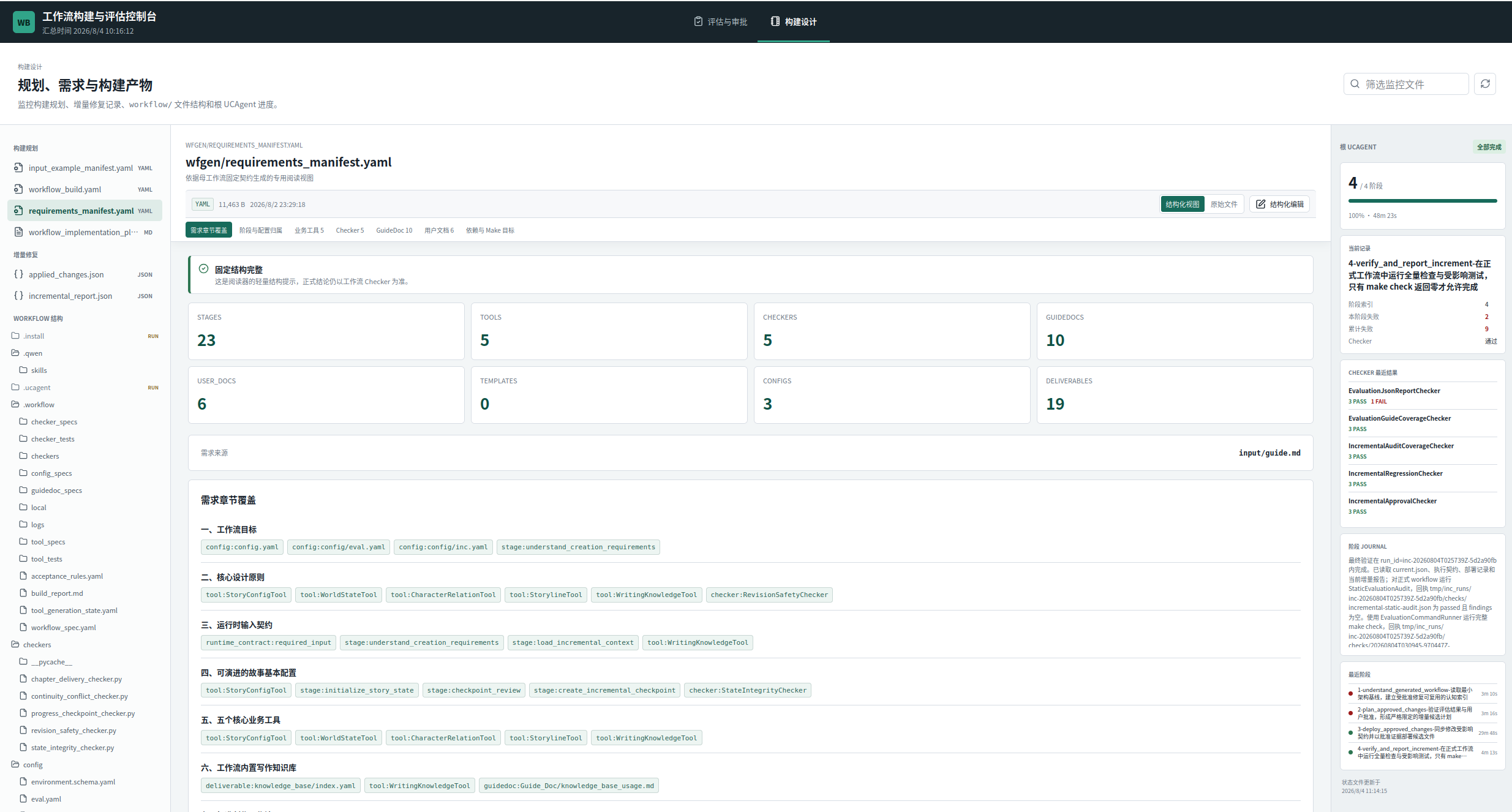
Task: Click 3-deploy_approved_changes recent stage entry
Action: click(x=1423, y=732)
